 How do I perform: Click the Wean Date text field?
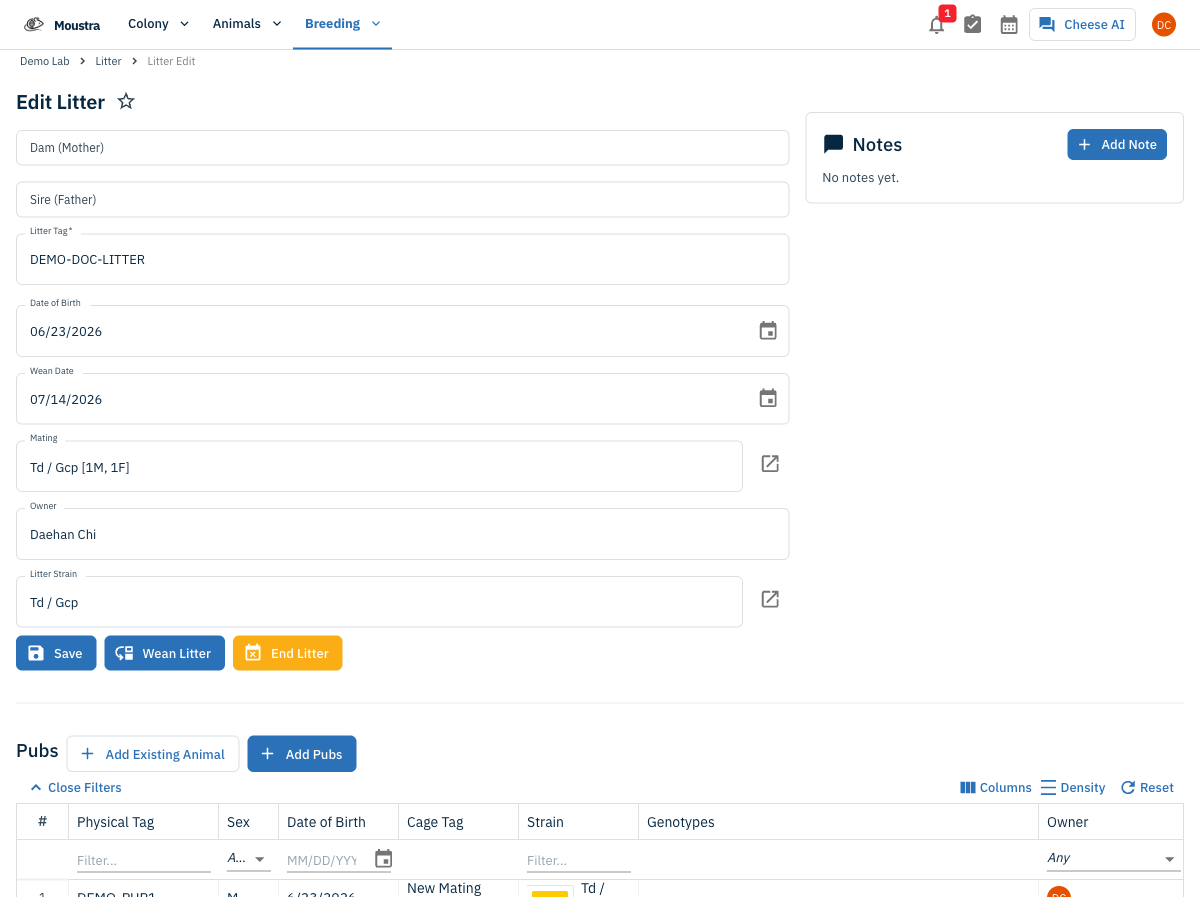402,399
